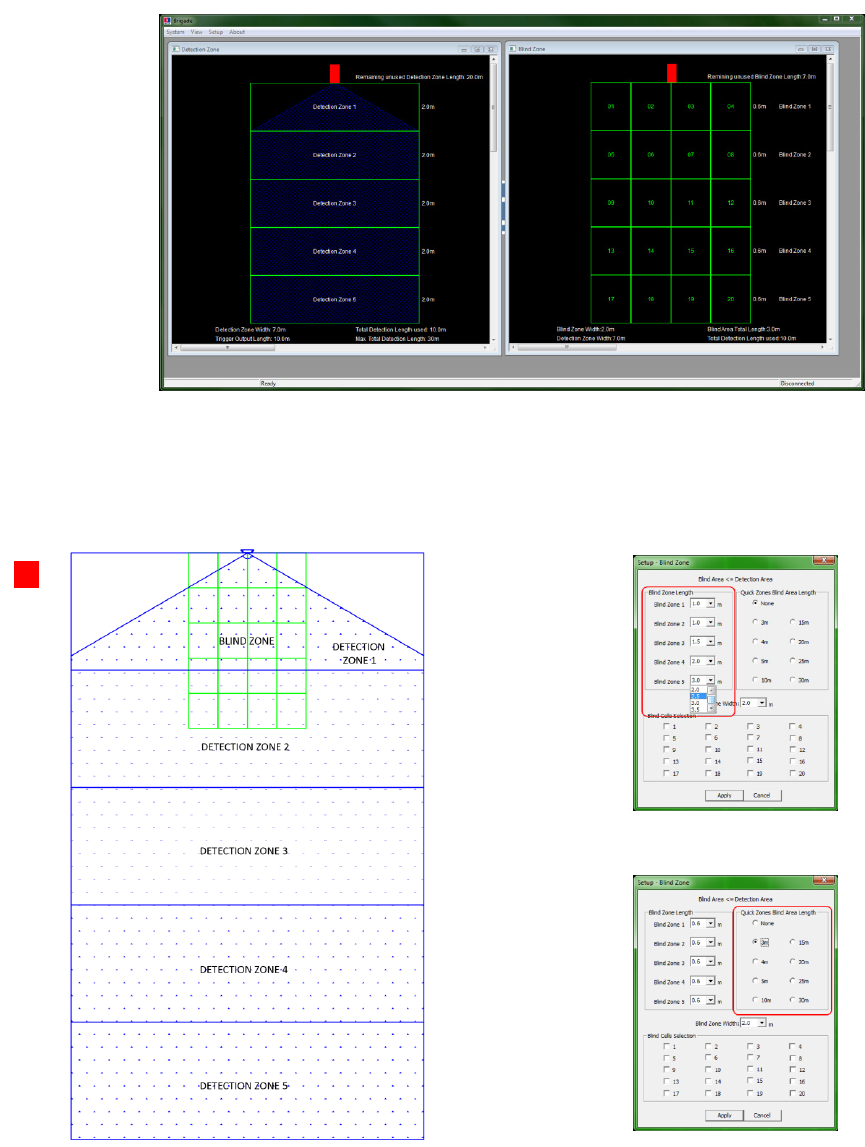Tick blind cell 10 checkbox in lower Setup dialog
The image size is (865, 1147).
click(x=708, y=1069)
